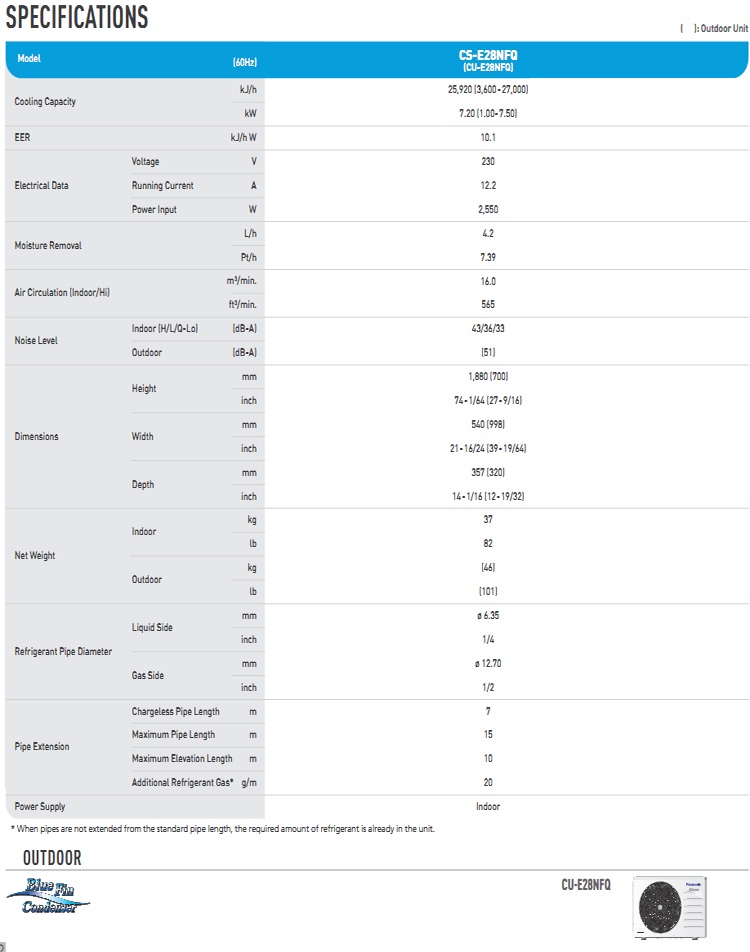Select the Cooling Capacity row label

coord(45,102)
